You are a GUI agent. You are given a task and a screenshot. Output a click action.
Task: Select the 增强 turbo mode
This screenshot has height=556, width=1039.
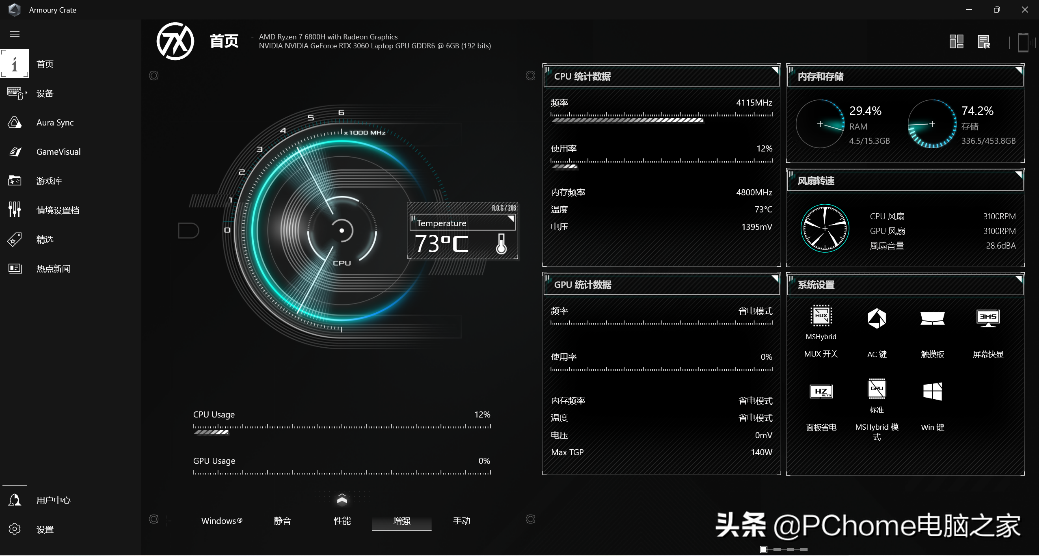(x=402, y=522)
